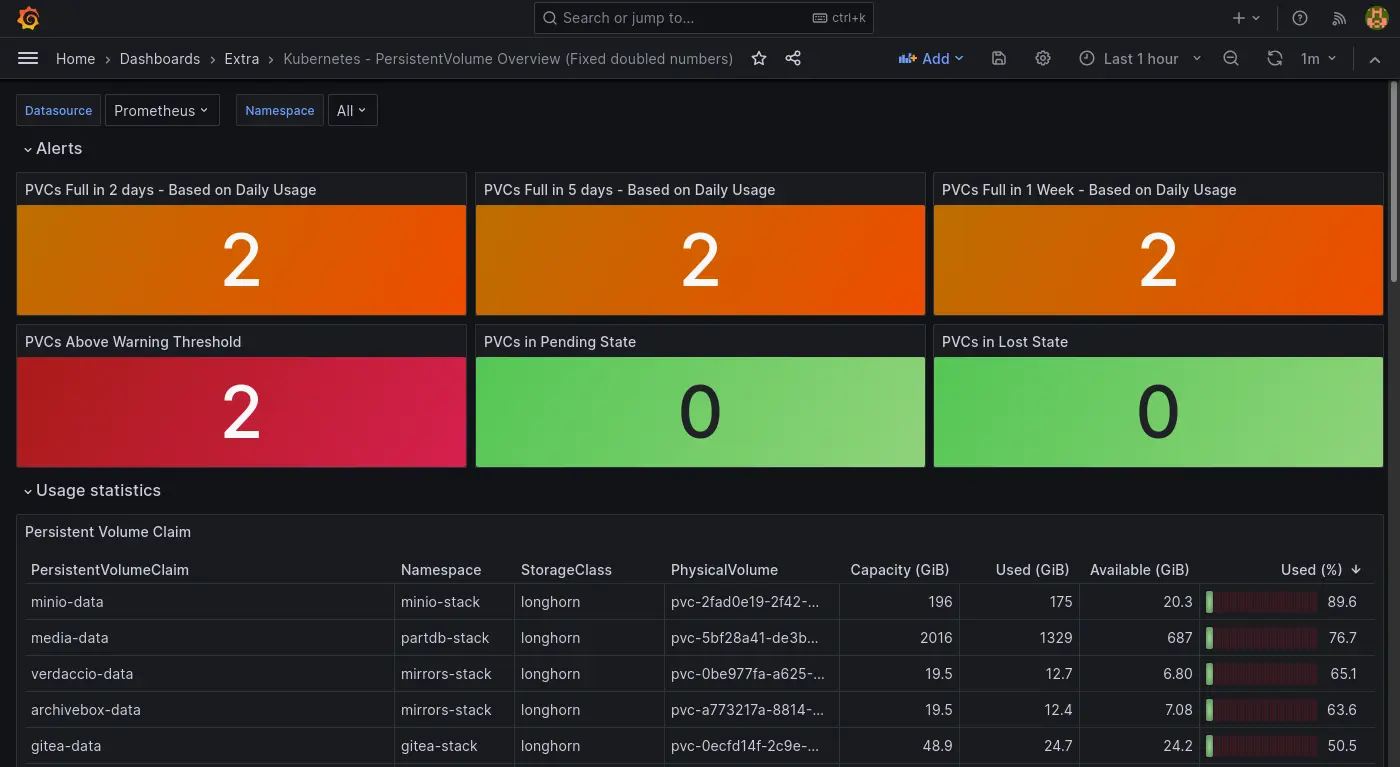The image size is (1400, 767).
Task: Open the Namespace All dropdown
Action: click(x=352, y=111)
